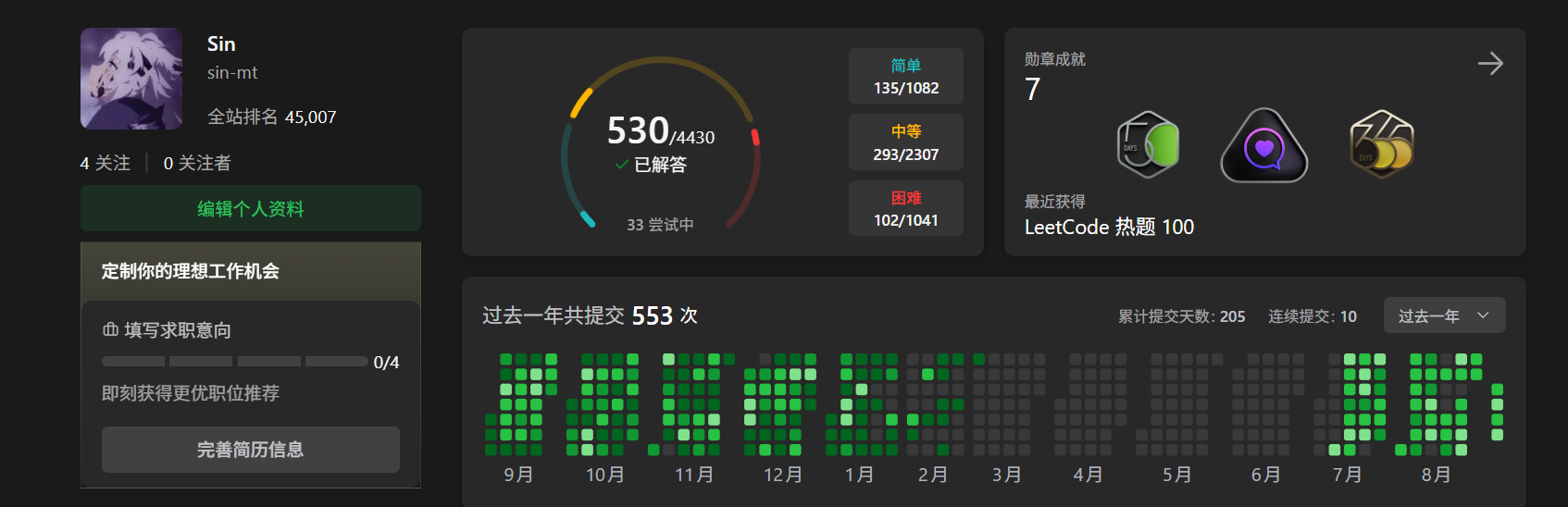This screenshot has width=1568, height=507.
Task: Click the 9月 month label
Action: pyautogui.click(x=518, y=475)
